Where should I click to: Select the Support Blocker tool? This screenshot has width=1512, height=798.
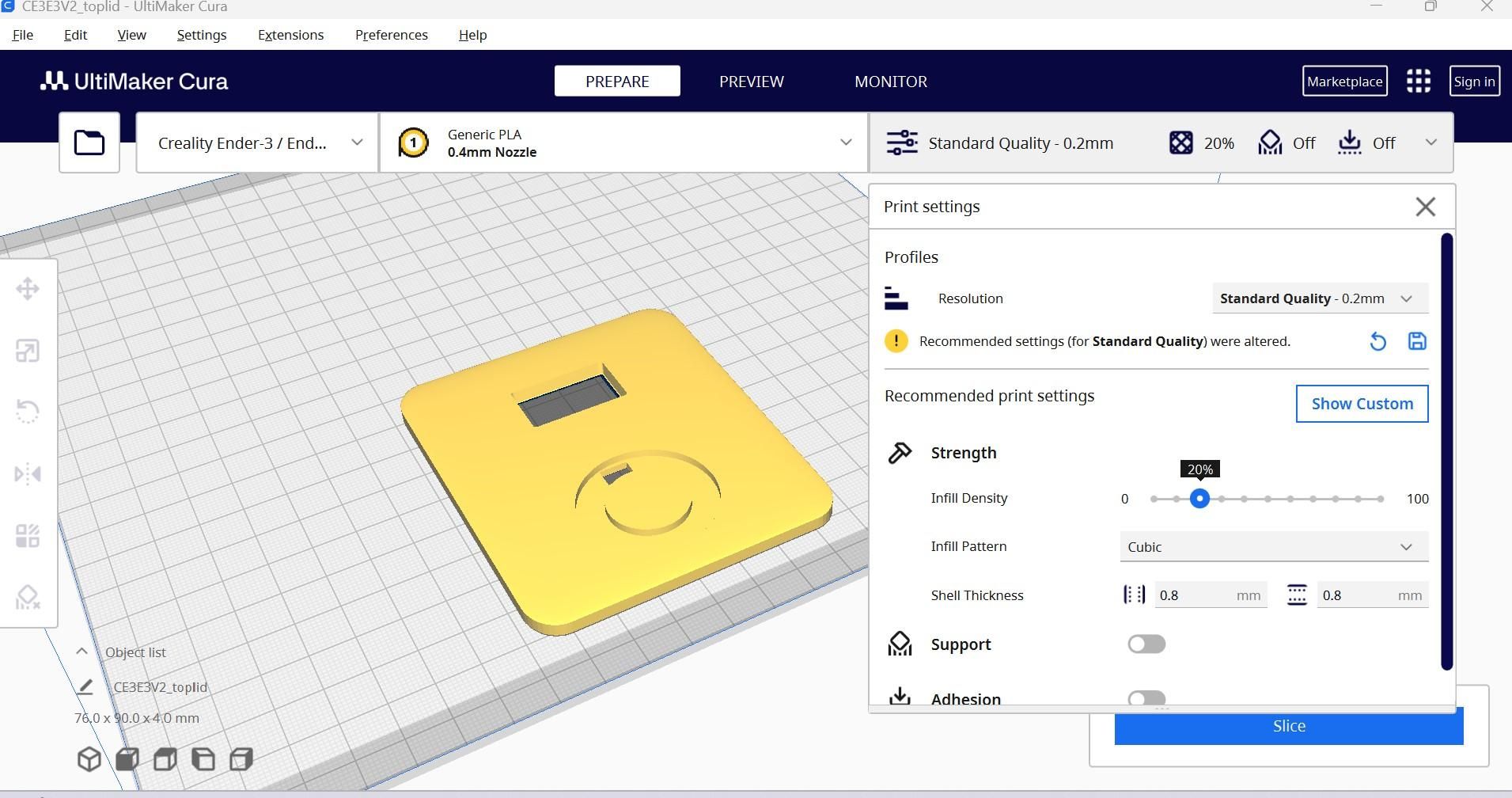click(28, 598)
